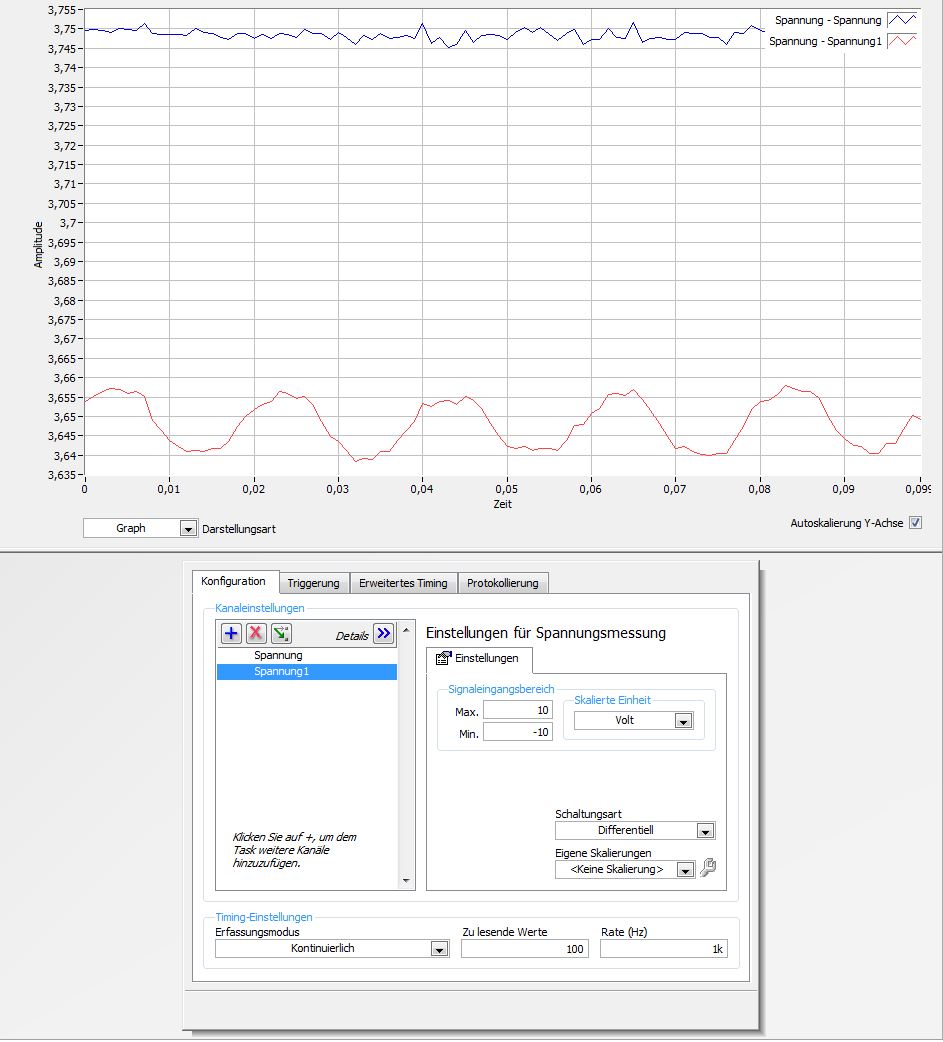Click the blue Spannung legend line sample
This screenshot has width=943, height=1042.
click(902, 20)
